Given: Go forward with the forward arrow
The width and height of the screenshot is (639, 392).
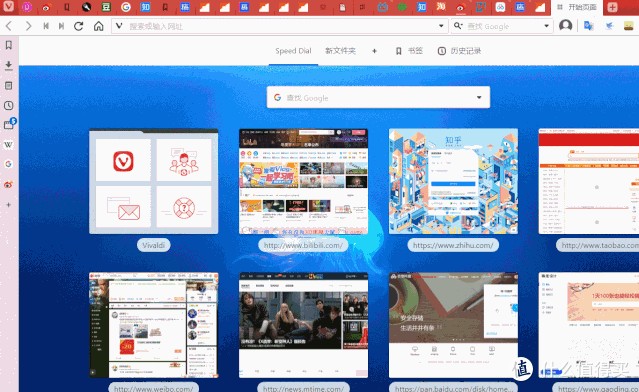Looking at the screenshot, I should (x=28, y=26).
